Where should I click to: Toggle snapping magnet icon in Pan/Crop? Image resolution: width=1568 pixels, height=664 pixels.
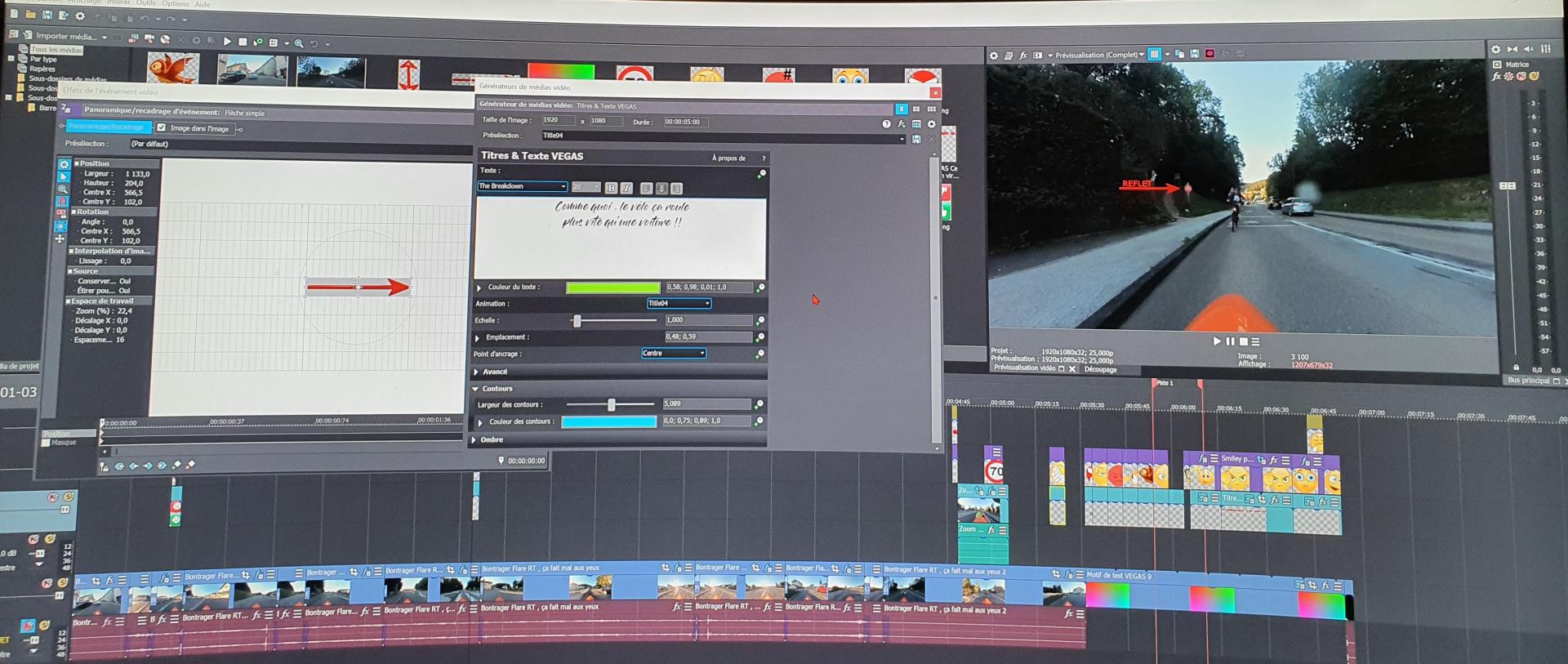click(x=62, y=201)
